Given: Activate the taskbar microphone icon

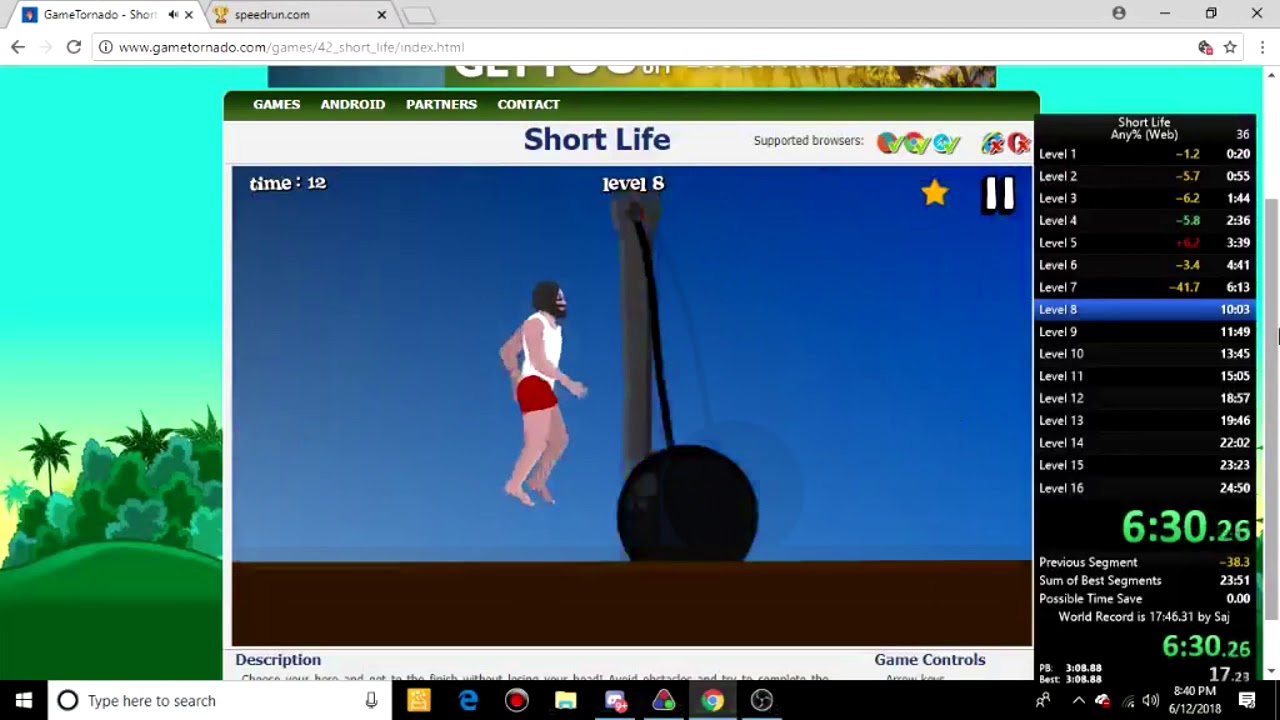Looking at the screenshot, I should click(371, 700).
